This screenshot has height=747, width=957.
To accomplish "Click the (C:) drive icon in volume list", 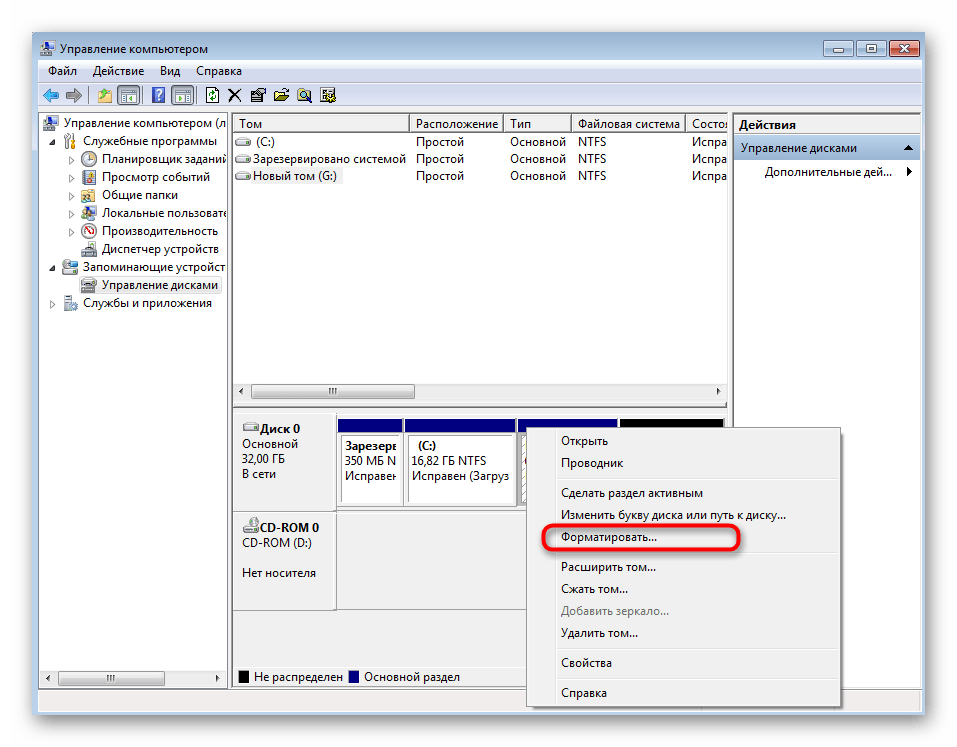I will point(244,142).
